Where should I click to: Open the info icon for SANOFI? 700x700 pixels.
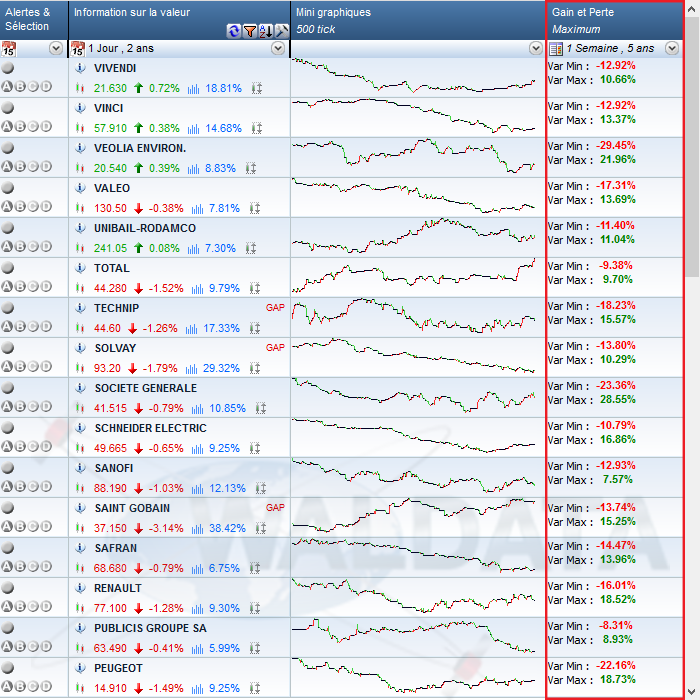pos(80,468)
